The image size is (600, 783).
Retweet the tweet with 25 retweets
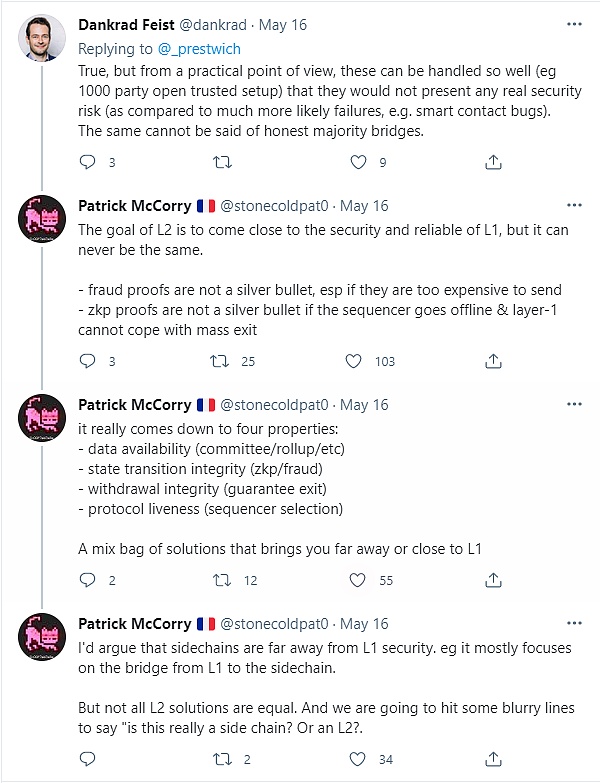(219, 361)
